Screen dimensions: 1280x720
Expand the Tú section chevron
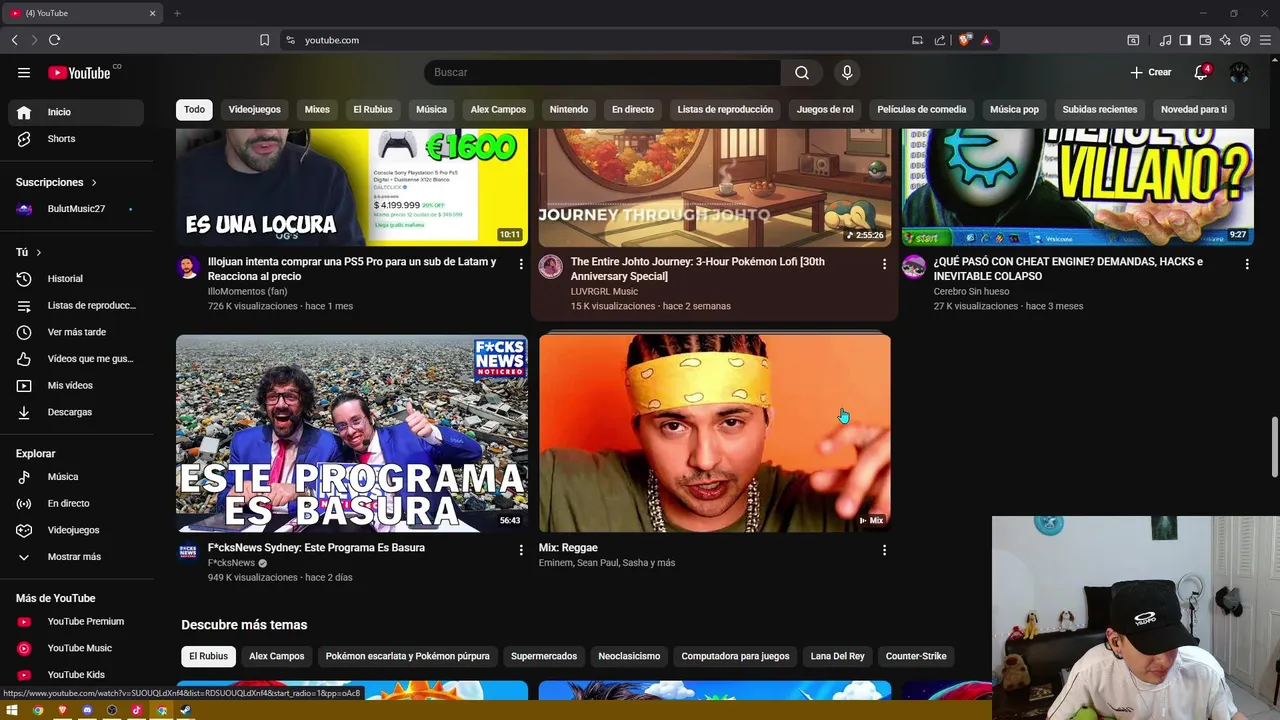pyautogui.click(x=39, y=253)
